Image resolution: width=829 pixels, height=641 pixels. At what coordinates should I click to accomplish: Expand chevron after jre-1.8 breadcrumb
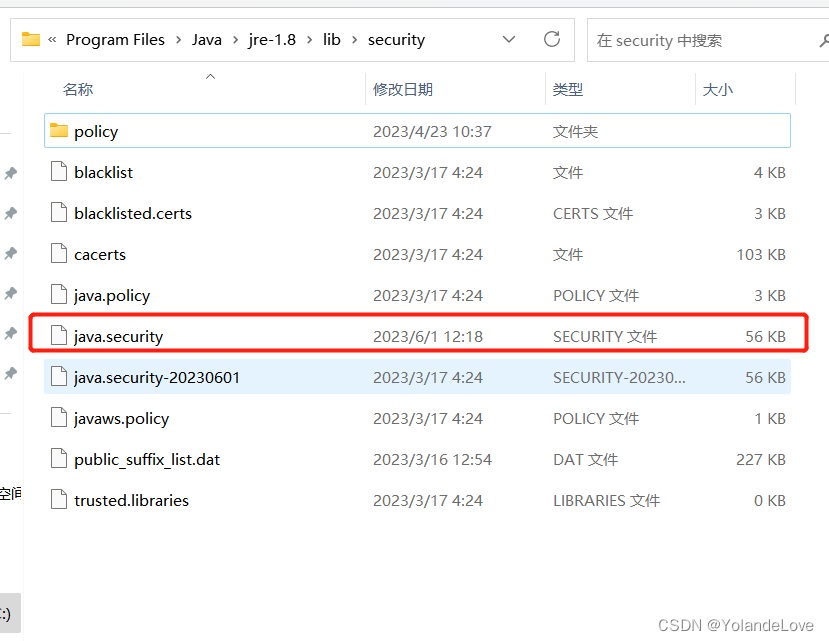[x=309, y=40]
